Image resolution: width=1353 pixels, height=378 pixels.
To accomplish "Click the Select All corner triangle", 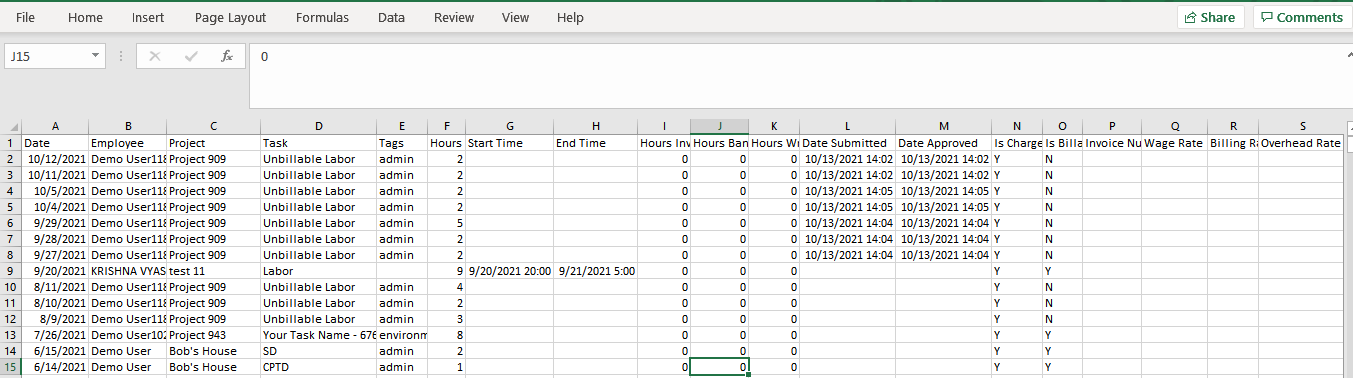I will click(12, 127).
